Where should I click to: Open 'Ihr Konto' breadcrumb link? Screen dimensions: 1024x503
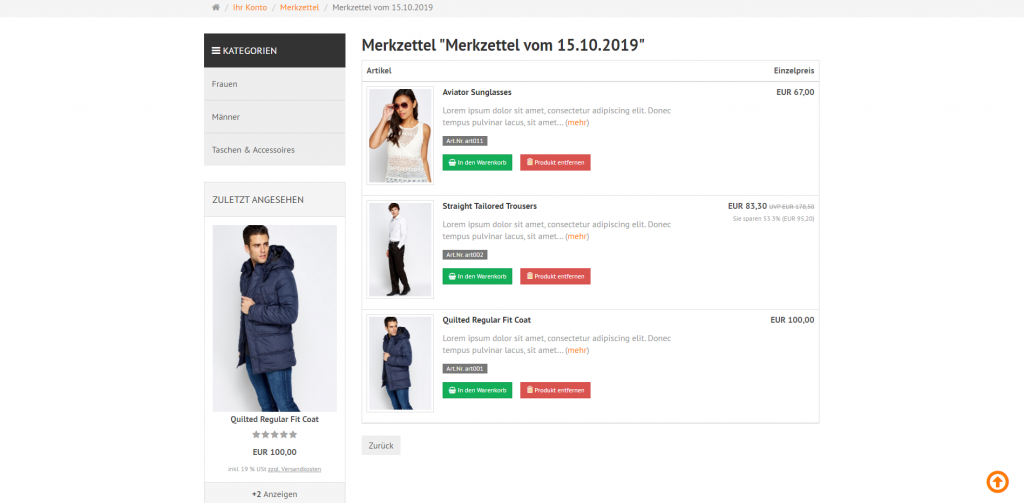[x=250, y=8]
